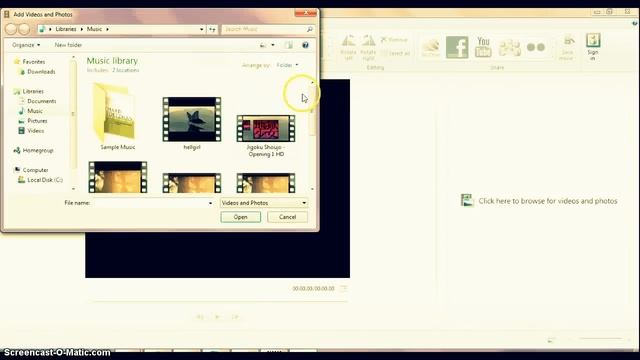This screenshot has width=640, height=360.
Task: Click the Rotate right icon
Action: click(368, 47)
